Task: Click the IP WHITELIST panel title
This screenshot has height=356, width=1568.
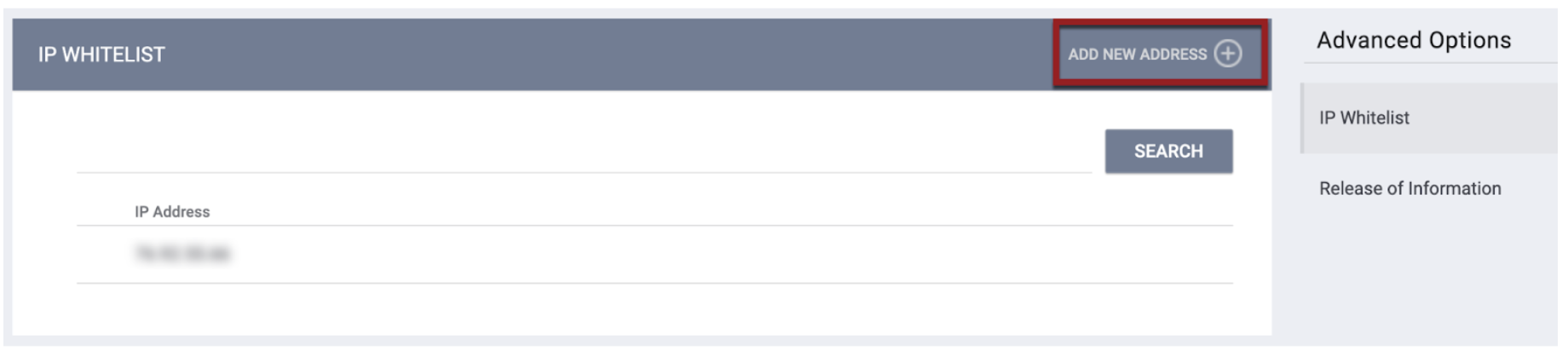Action: pyautogui.click(x=101, y=55)
